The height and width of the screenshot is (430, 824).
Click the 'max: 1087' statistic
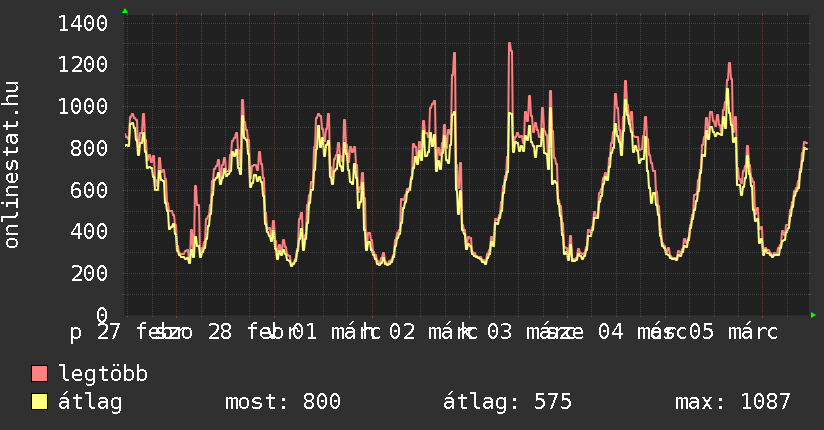point(732,402)
